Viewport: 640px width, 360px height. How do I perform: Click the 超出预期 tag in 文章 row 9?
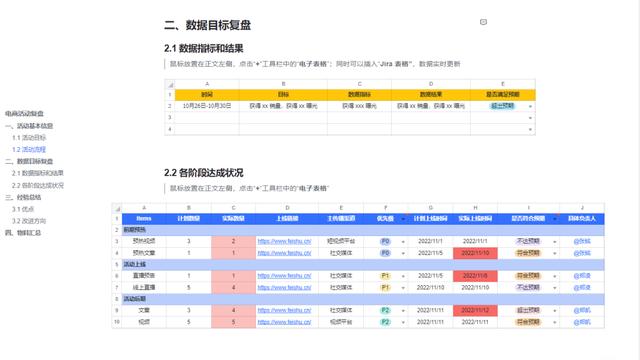tap(529, 311)
